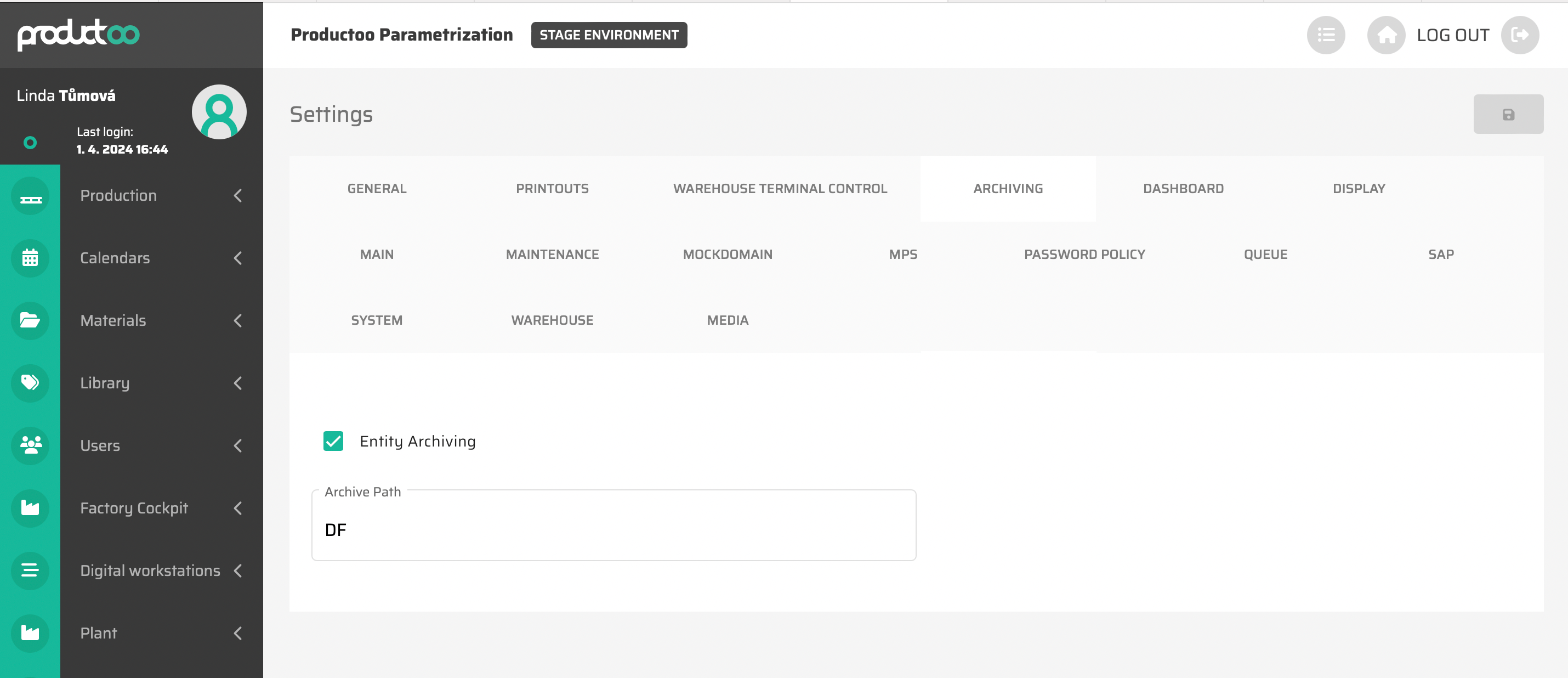1568x678 pixels.
Task: Uncheck the Entity Archiving checkbox
Action: point(333,440)
